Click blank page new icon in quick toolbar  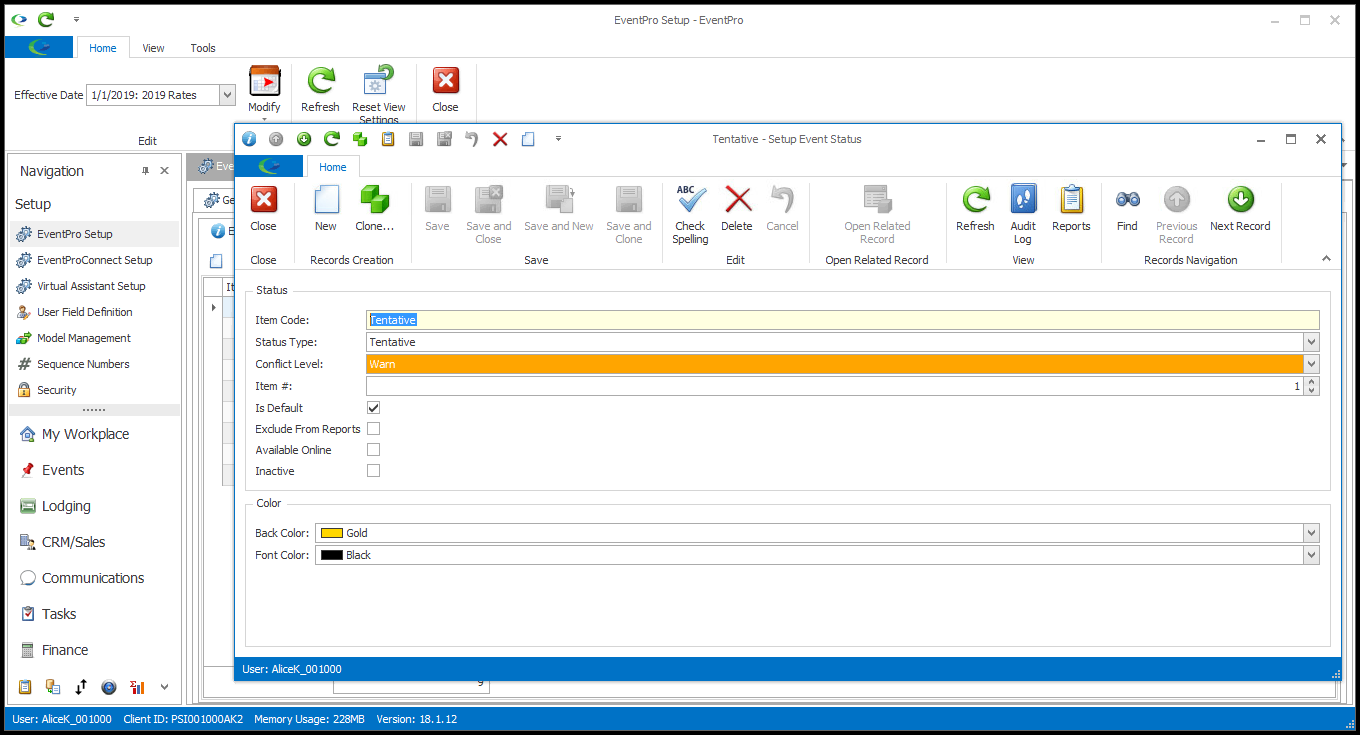coord(528,139)
